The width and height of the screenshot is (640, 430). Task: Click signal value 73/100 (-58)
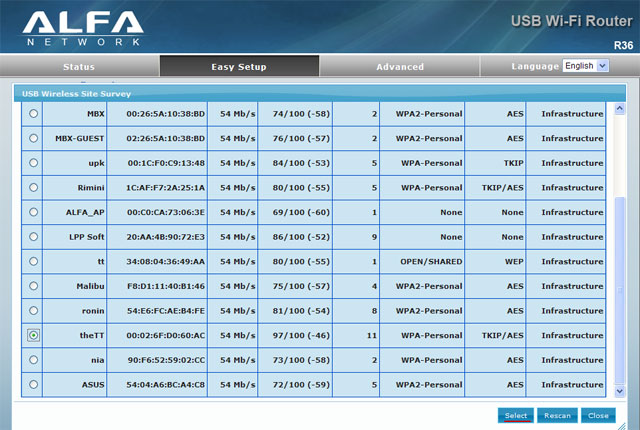point(301,360)
